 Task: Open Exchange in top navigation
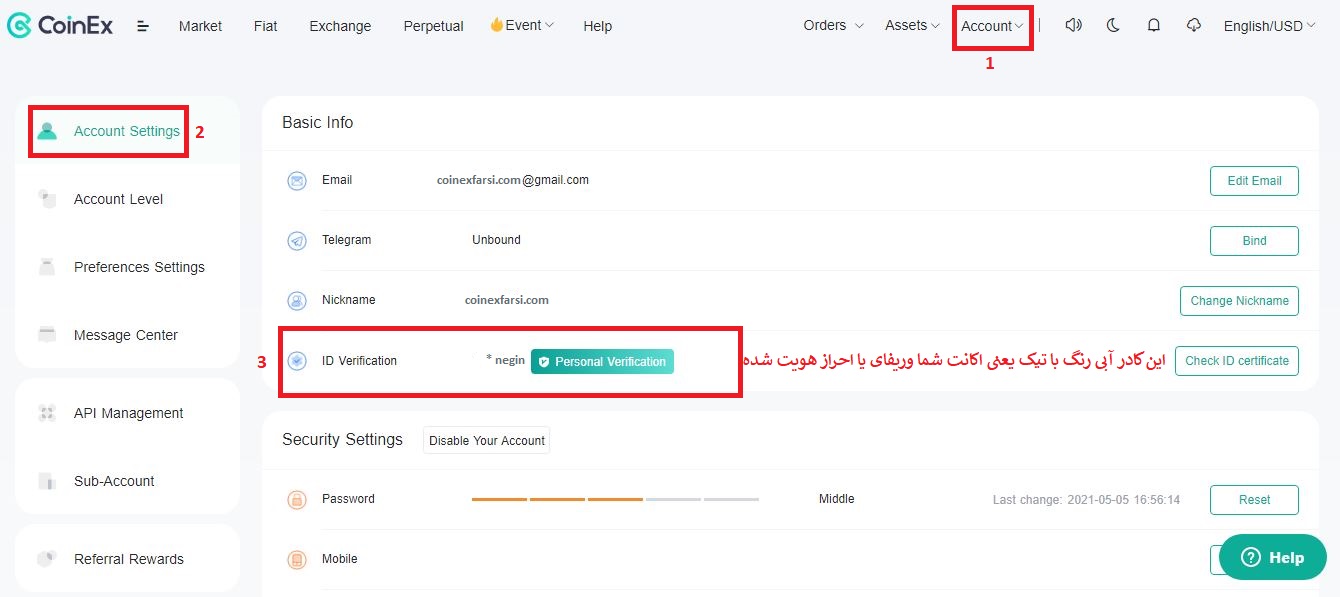tap(340, 26)
